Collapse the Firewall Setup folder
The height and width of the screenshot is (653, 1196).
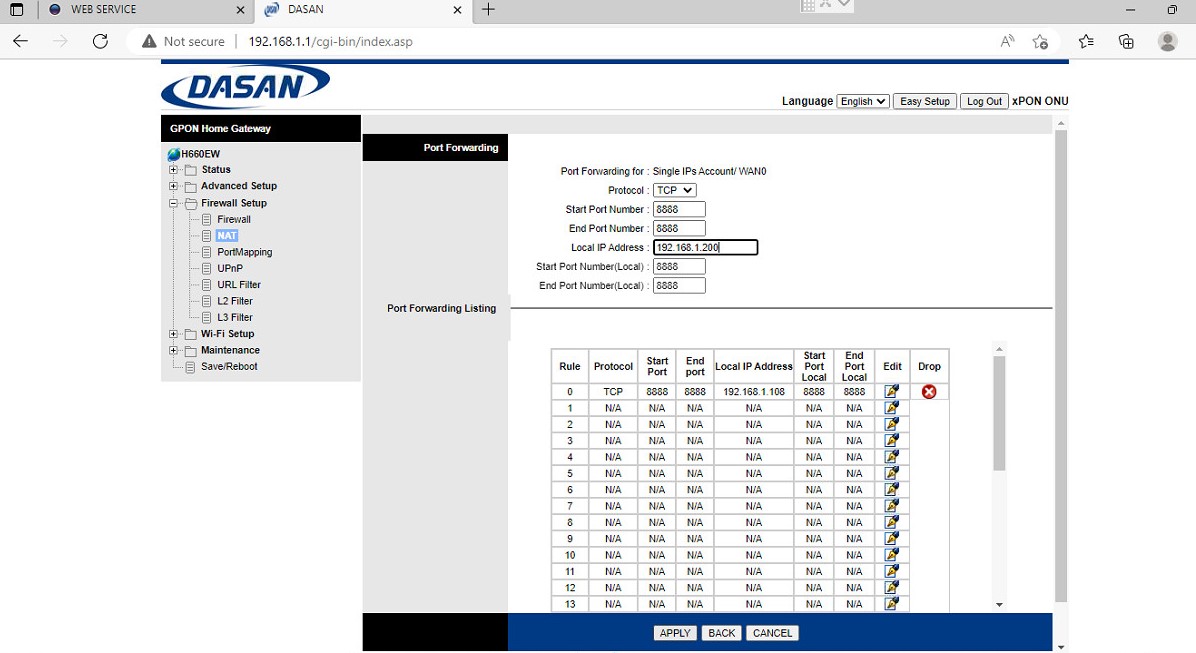click(174, 203)
